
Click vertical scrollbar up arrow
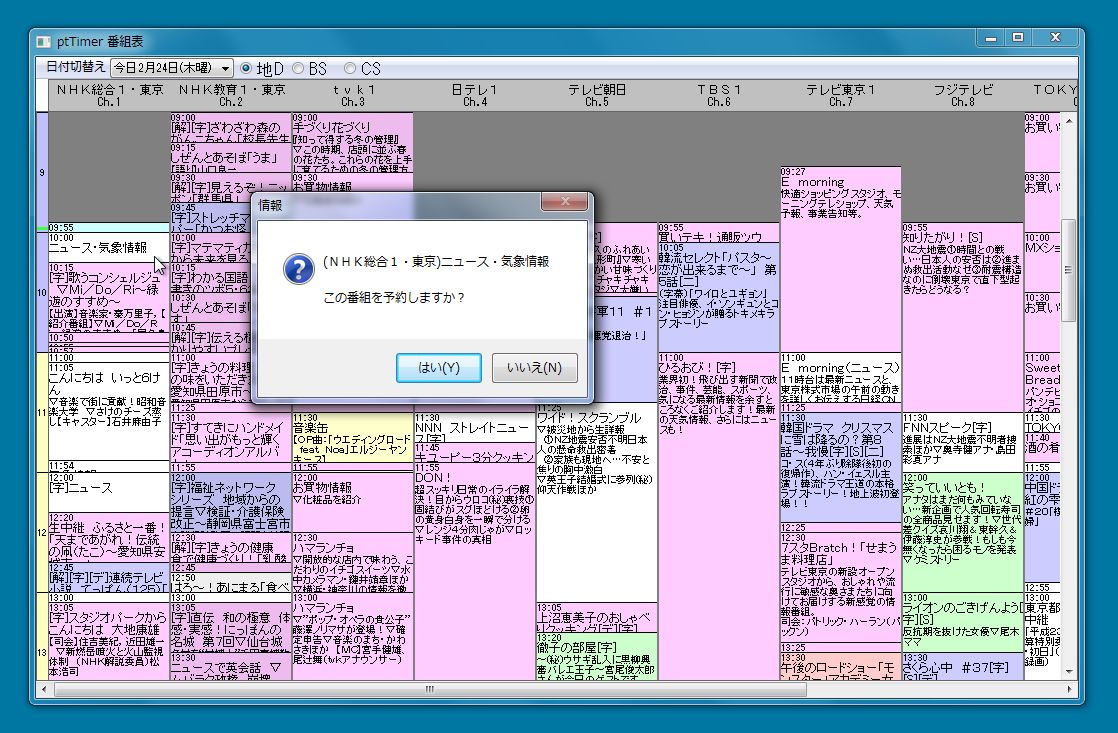pyautogui.click(x=1069, y=121)
